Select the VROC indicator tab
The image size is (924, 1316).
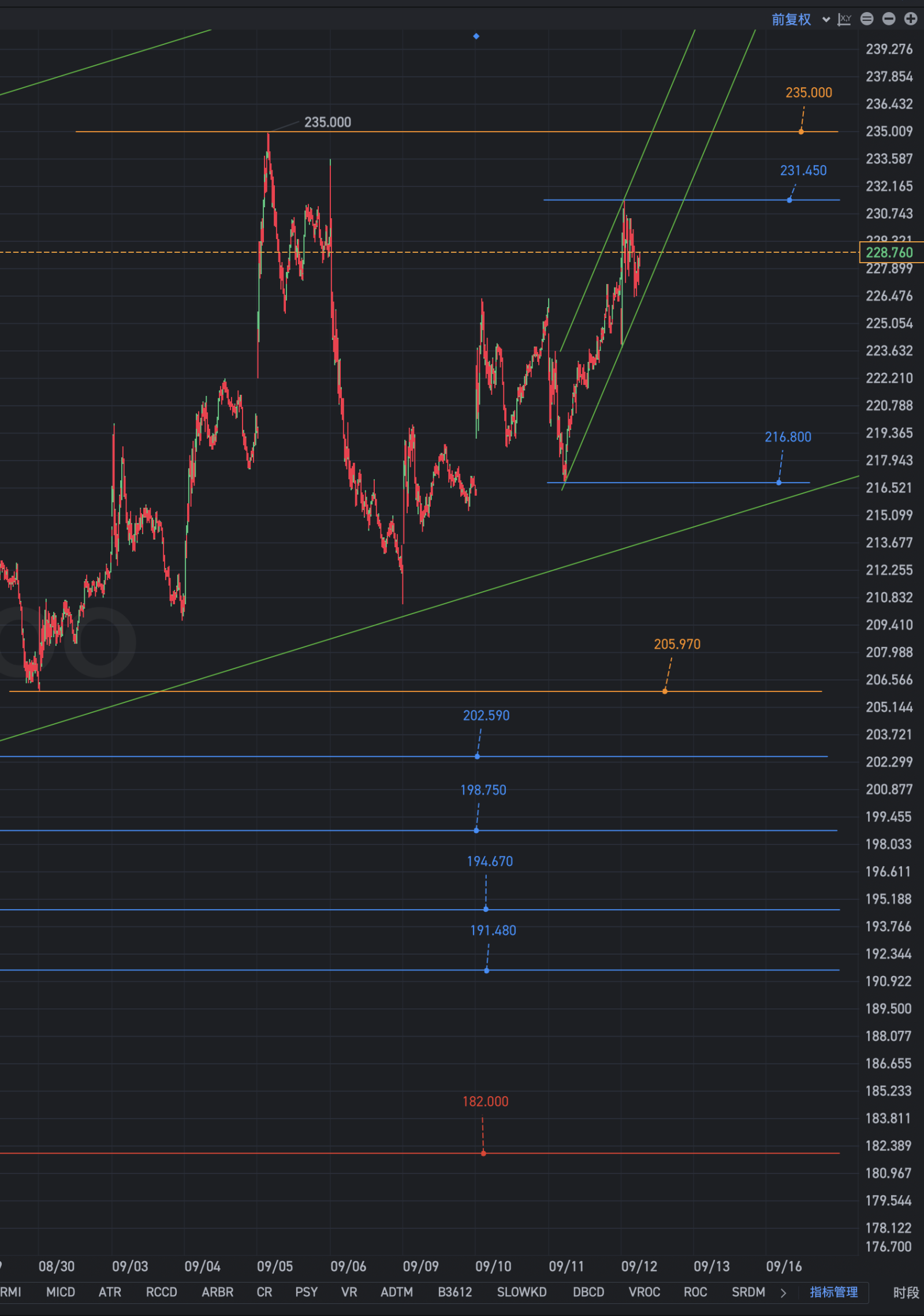pos(644,1292)
